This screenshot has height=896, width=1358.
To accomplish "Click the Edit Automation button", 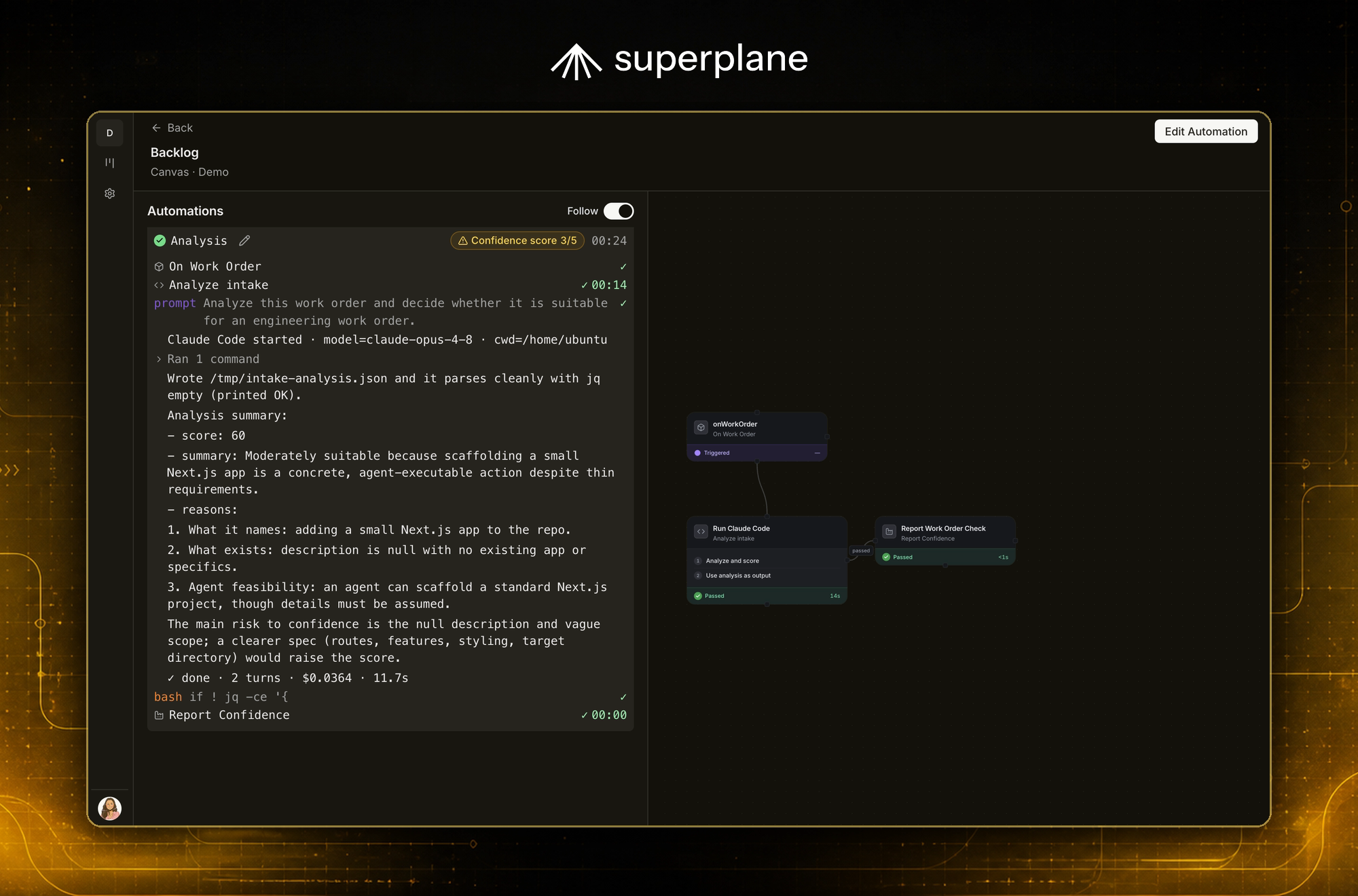I will pyautogui.click(x=1206, y=131).
